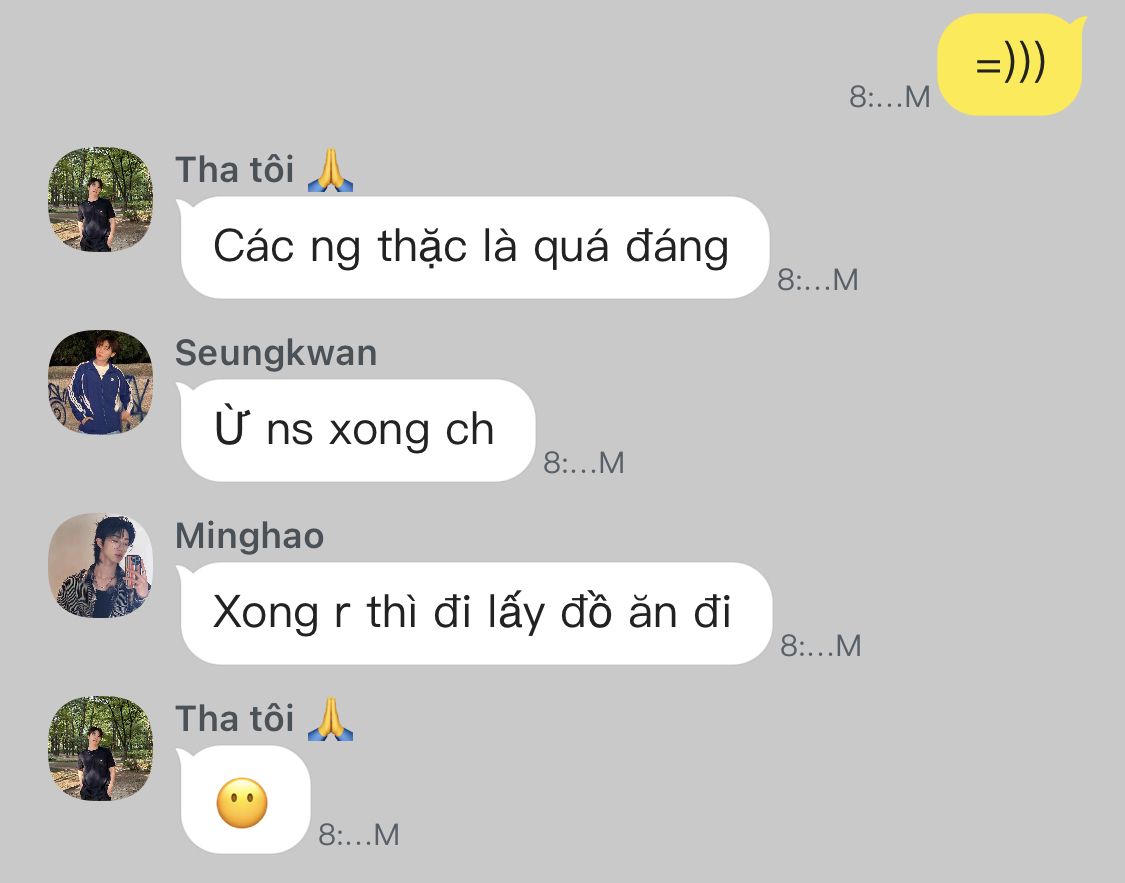Click the timestamp beside the "=)))" bubble
Viewport: 1125px width, 883px height.
[889, 97]
